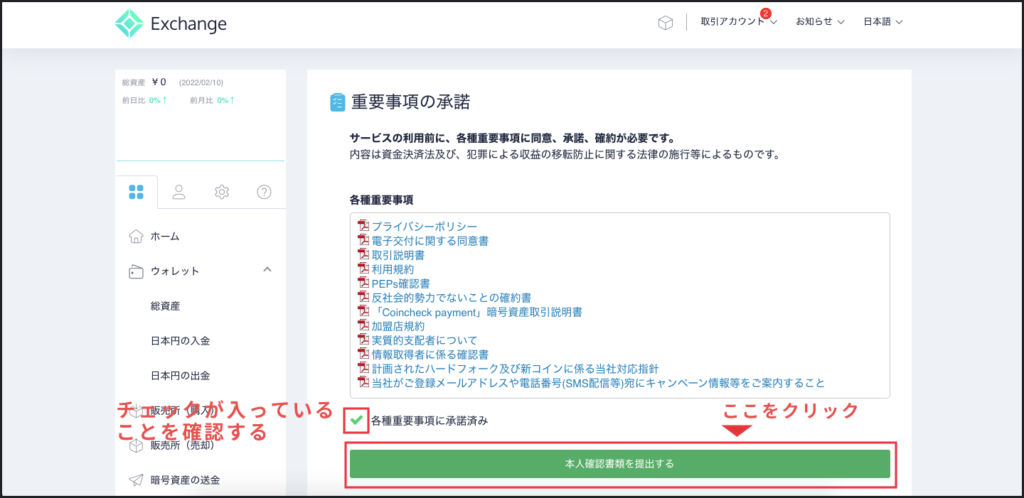Image resolution: width=1024 pixels, height=498 pixels.
Task: Click the paper plane icon for 暗号資産の送金
Action: pyautogui.click(x=136, y=480)
